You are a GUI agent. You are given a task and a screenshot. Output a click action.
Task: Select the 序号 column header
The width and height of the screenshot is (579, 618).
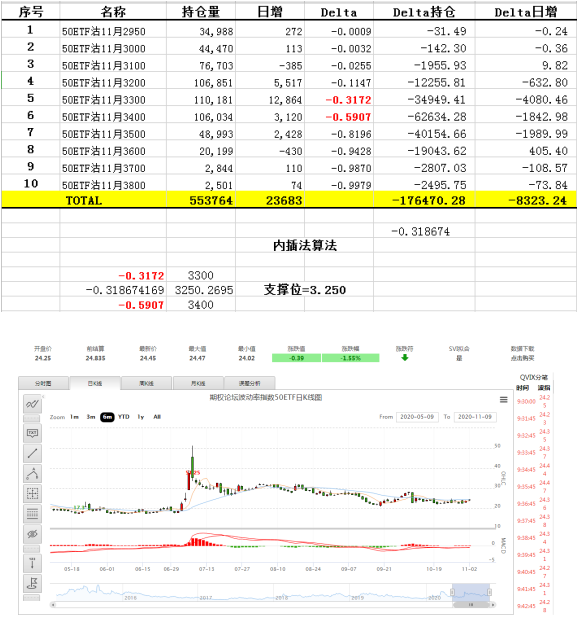[x=31, y=12]
